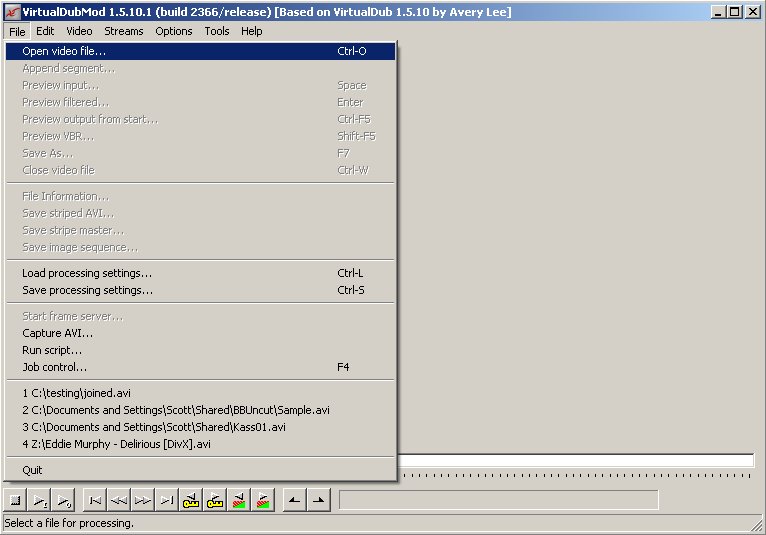Open recent file Eddie Murphy Delirious
Viewport: 766px width, 535px height.
pos(200,444)
